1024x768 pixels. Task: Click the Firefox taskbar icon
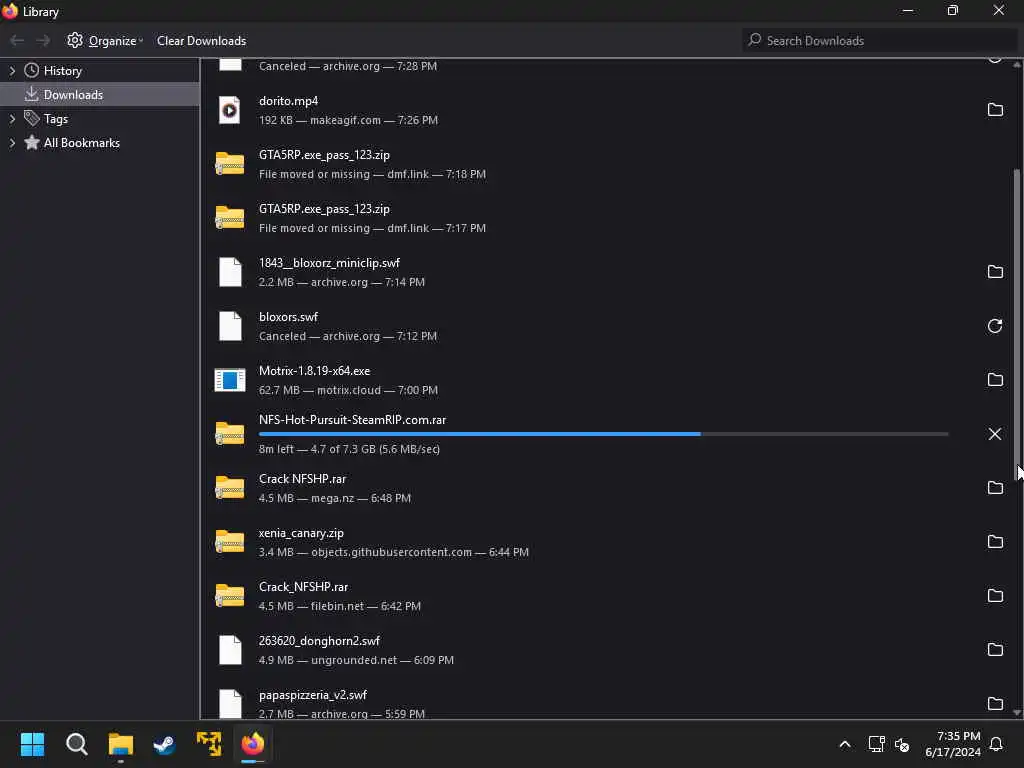(253, 744)
